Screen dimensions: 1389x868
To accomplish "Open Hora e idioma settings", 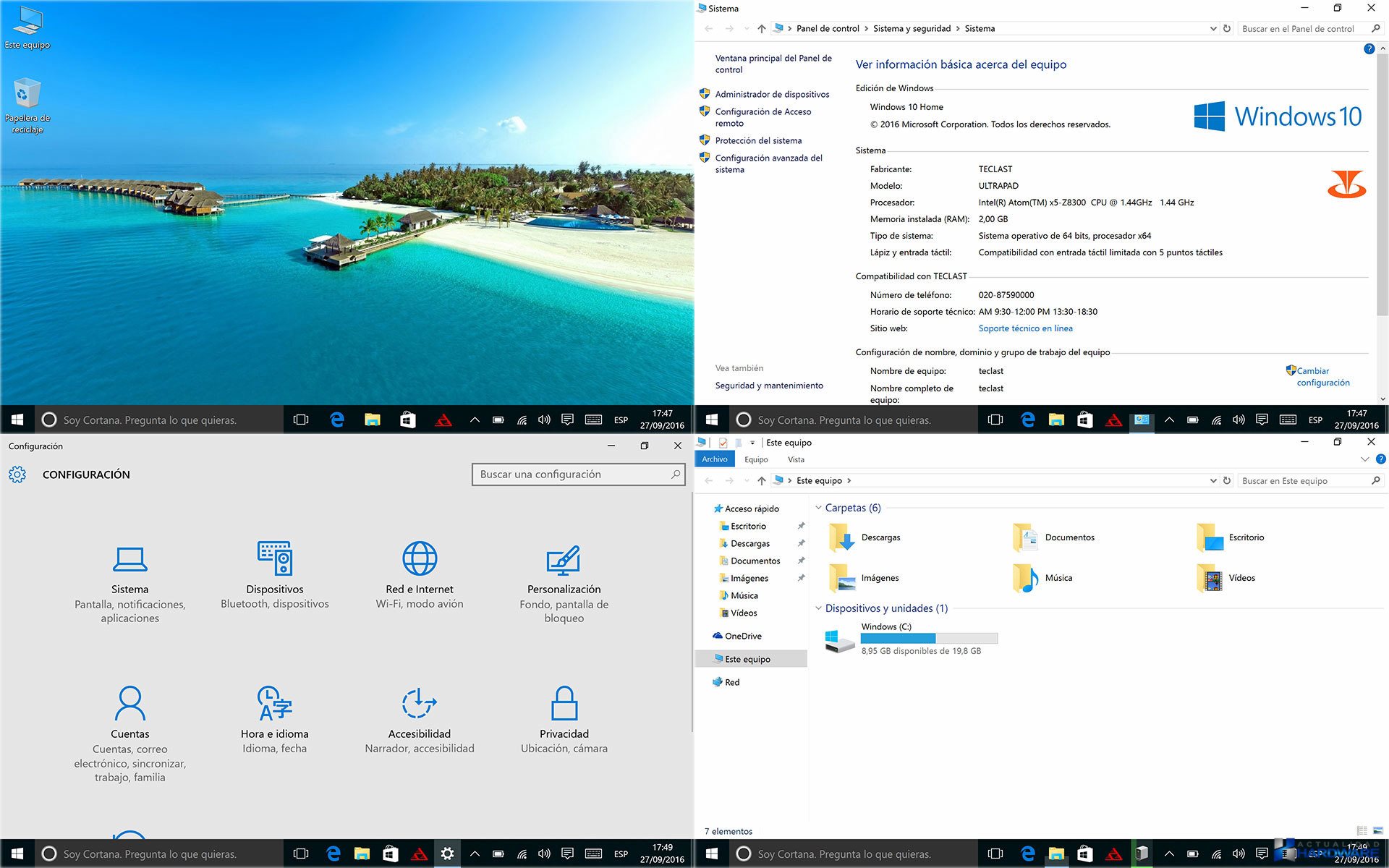I will click(x=274, y=719).
